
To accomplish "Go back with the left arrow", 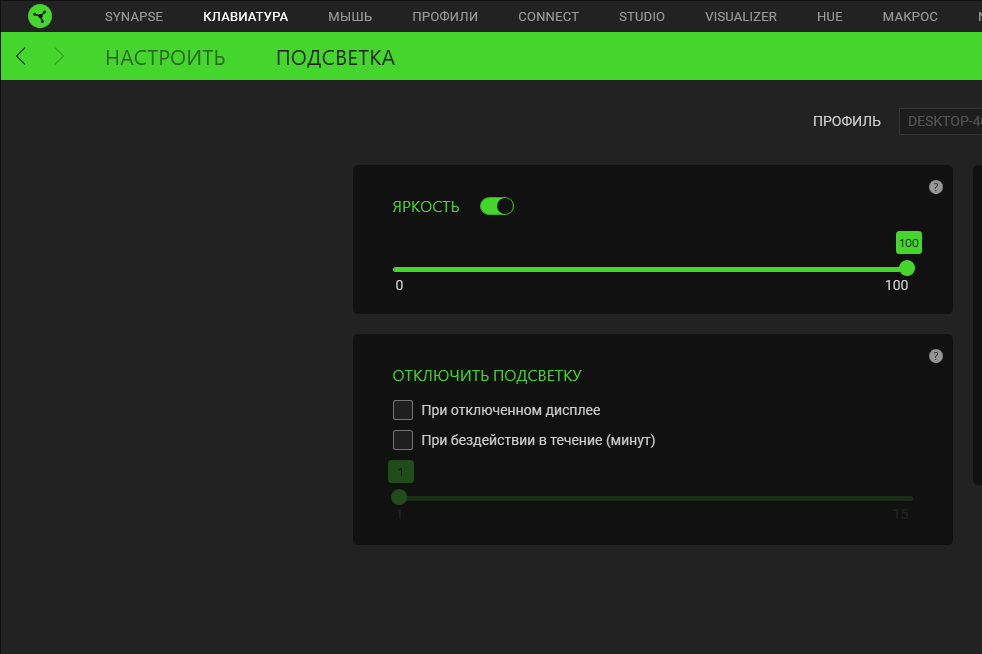I will click(21, 56).
